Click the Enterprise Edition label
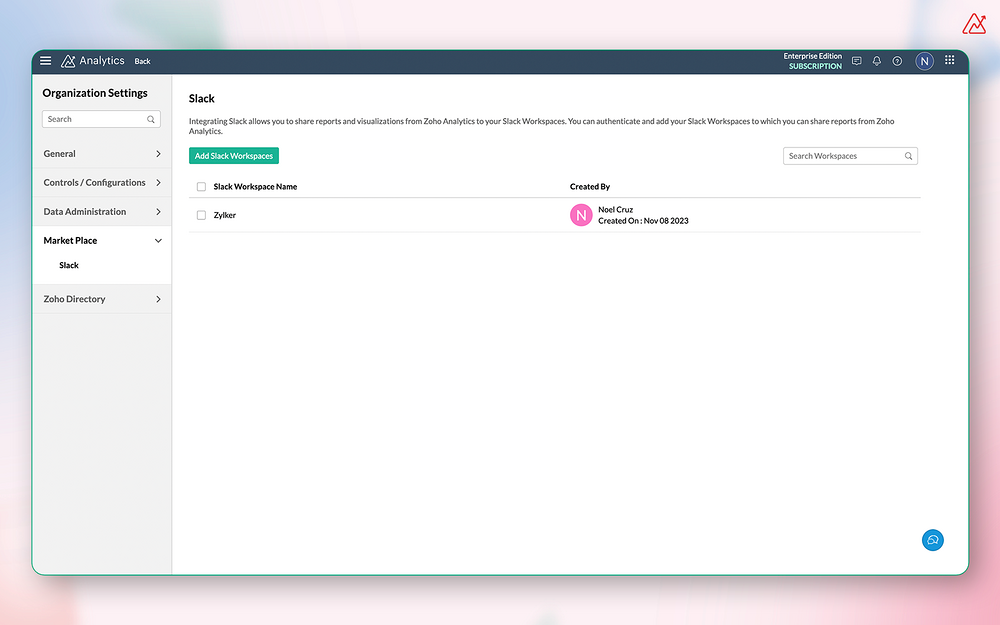This screenshot has width=1000, height=625. (812, 56)
